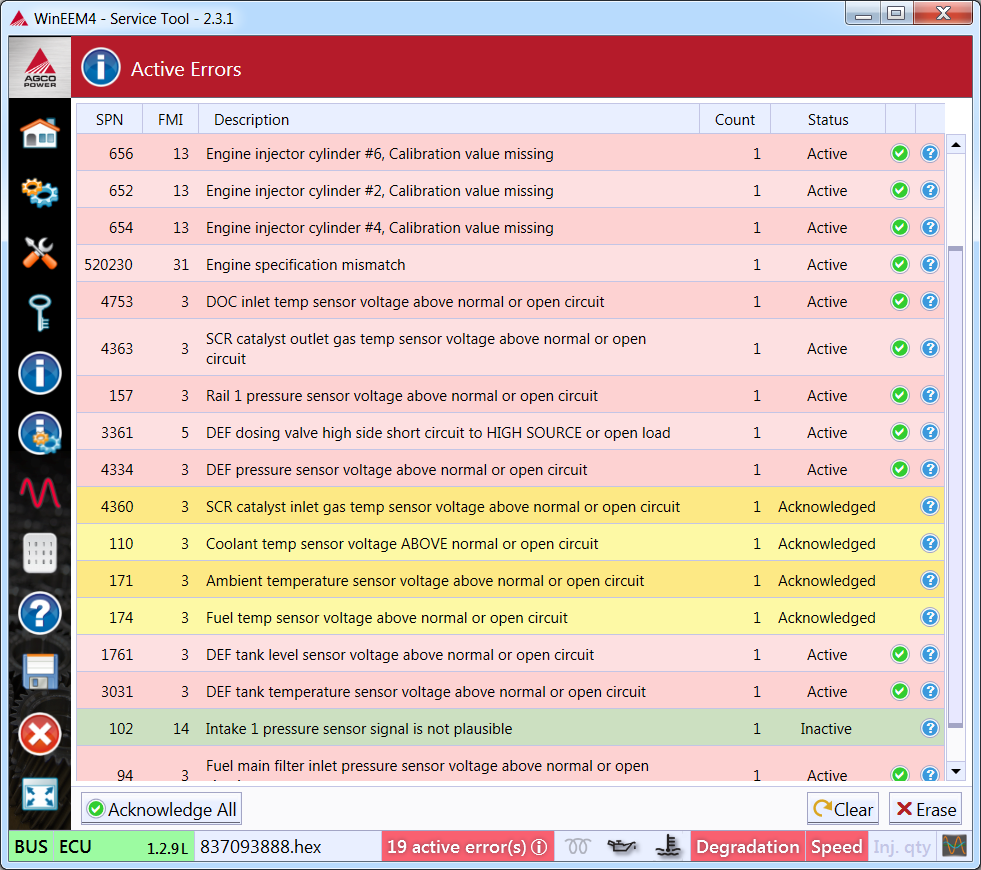Open the Home icon in sidebar
The width and height of the screenshot is (981, 870).
pyautogui.click(x=40, y=133)
